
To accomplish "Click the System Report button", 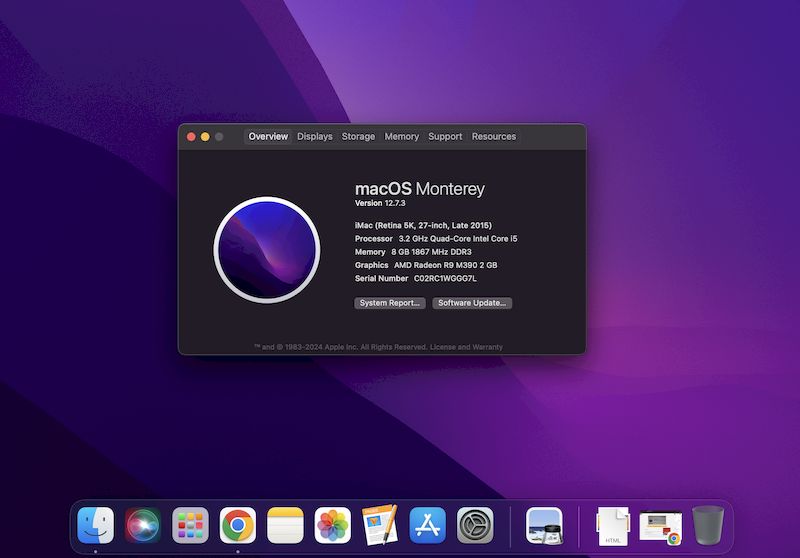I will [x=390, y=303].
